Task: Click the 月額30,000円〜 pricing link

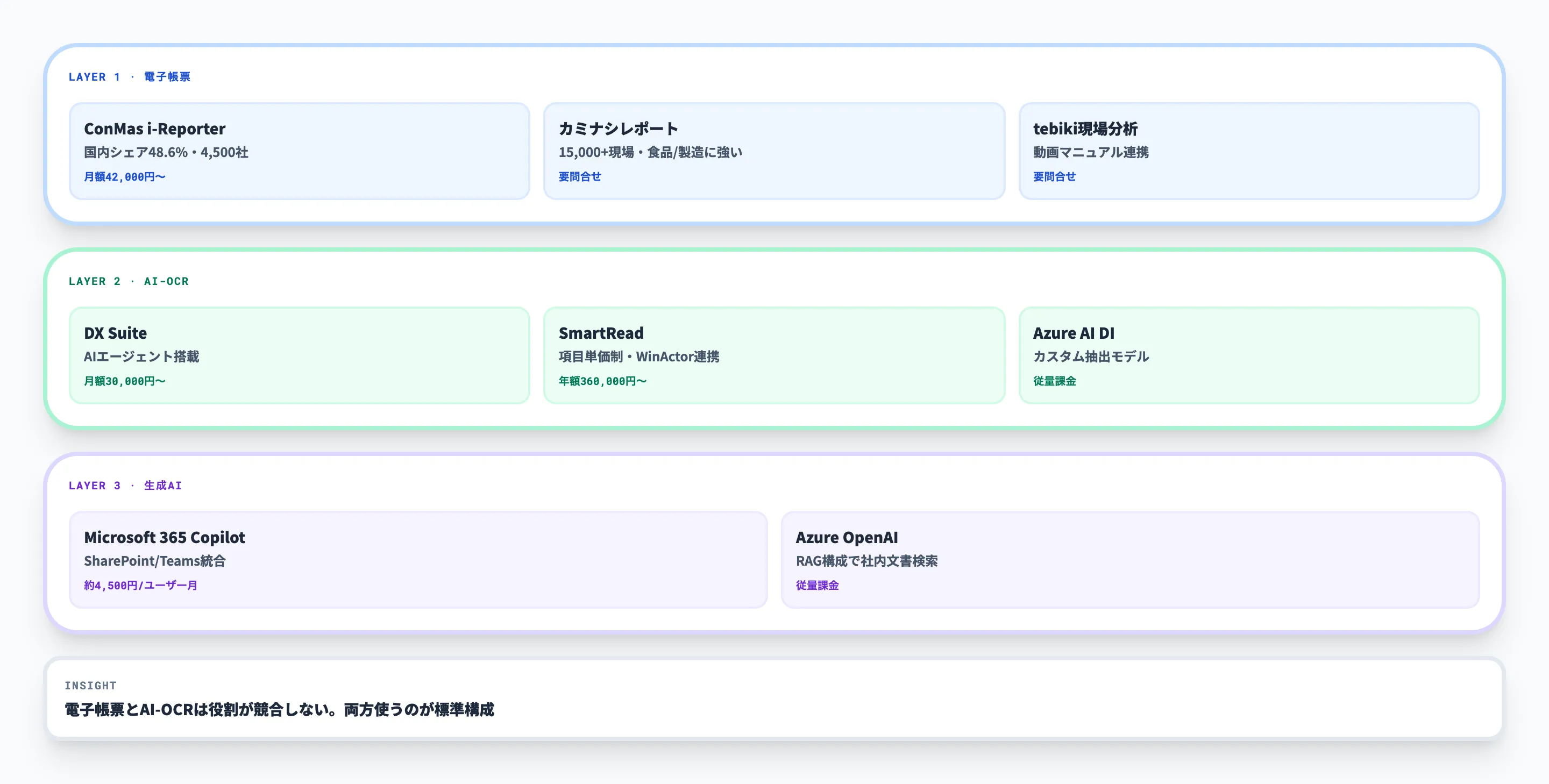Action: (124, 381)
